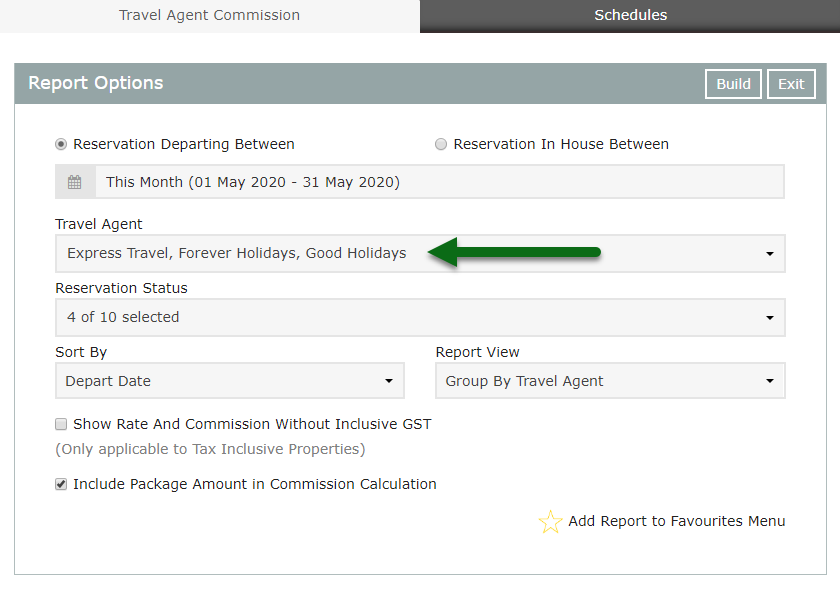Open the Depart Date sort dropdown
Image resolution: width=840 pixels, height=591 pixels.
click(230, 381)
